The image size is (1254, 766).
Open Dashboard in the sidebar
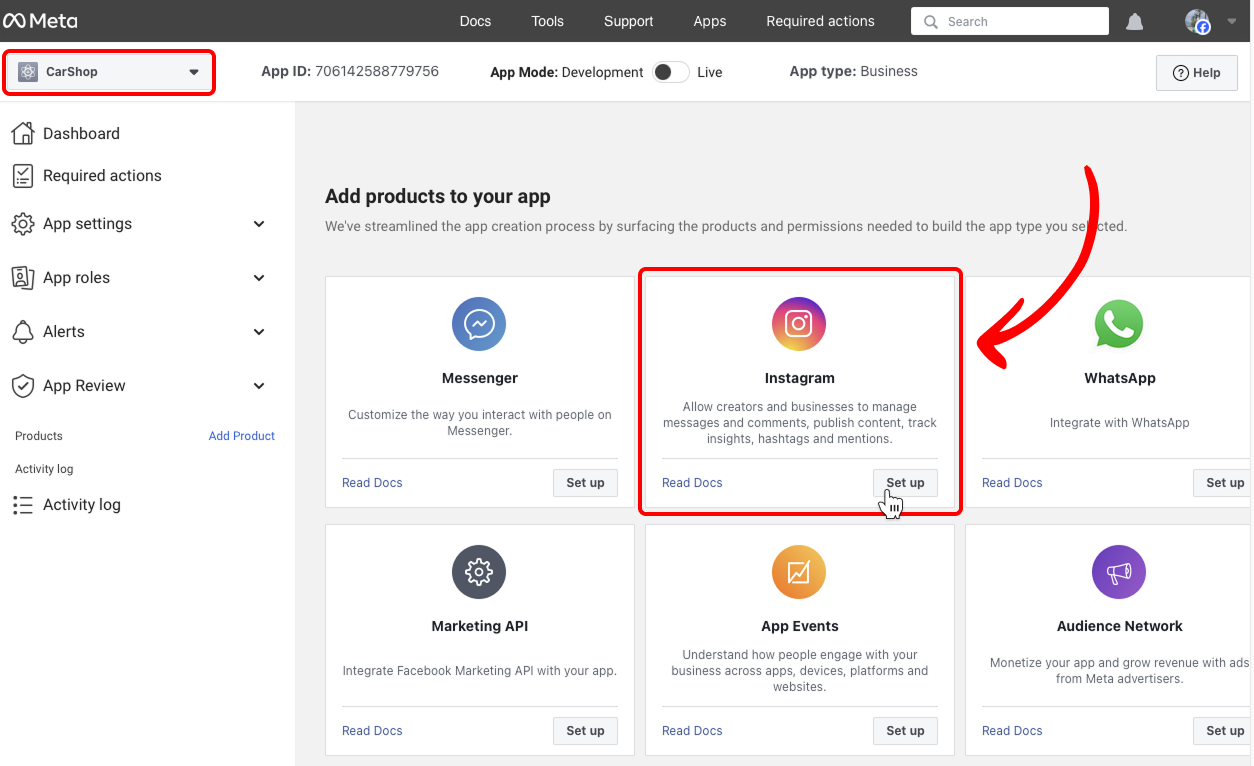[81, 134]
